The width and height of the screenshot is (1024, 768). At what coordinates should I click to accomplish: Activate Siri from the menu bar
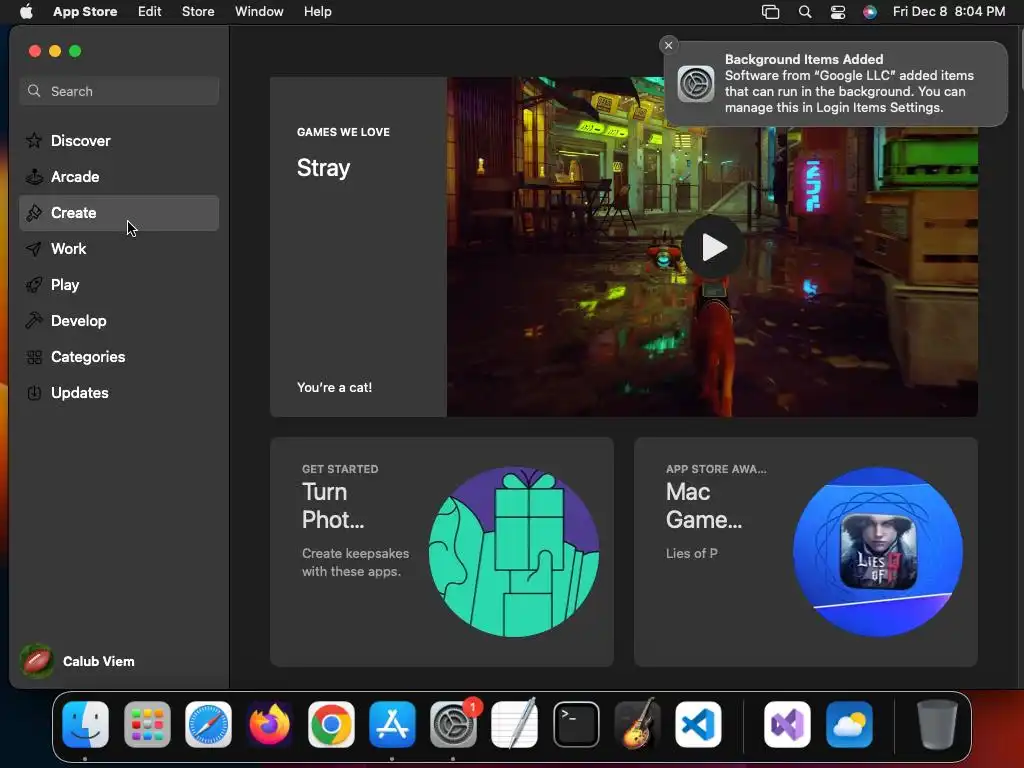[x=870, y=12]
